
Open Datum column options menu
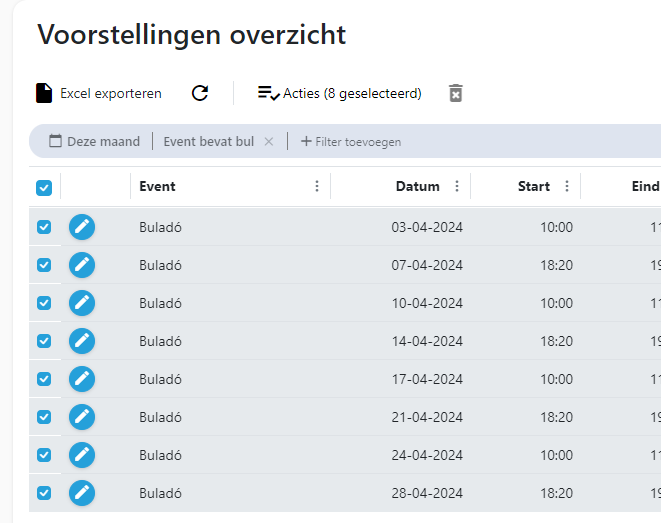click(x=457, y=186)
